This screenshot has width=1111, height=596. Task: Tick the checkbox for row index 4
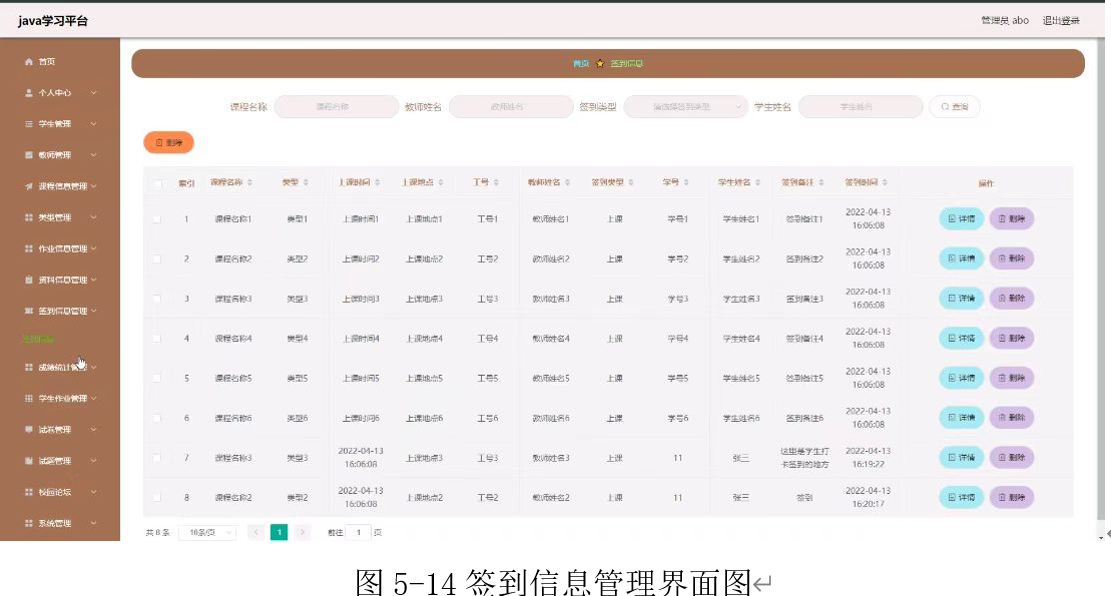click(x=157, y=339)
